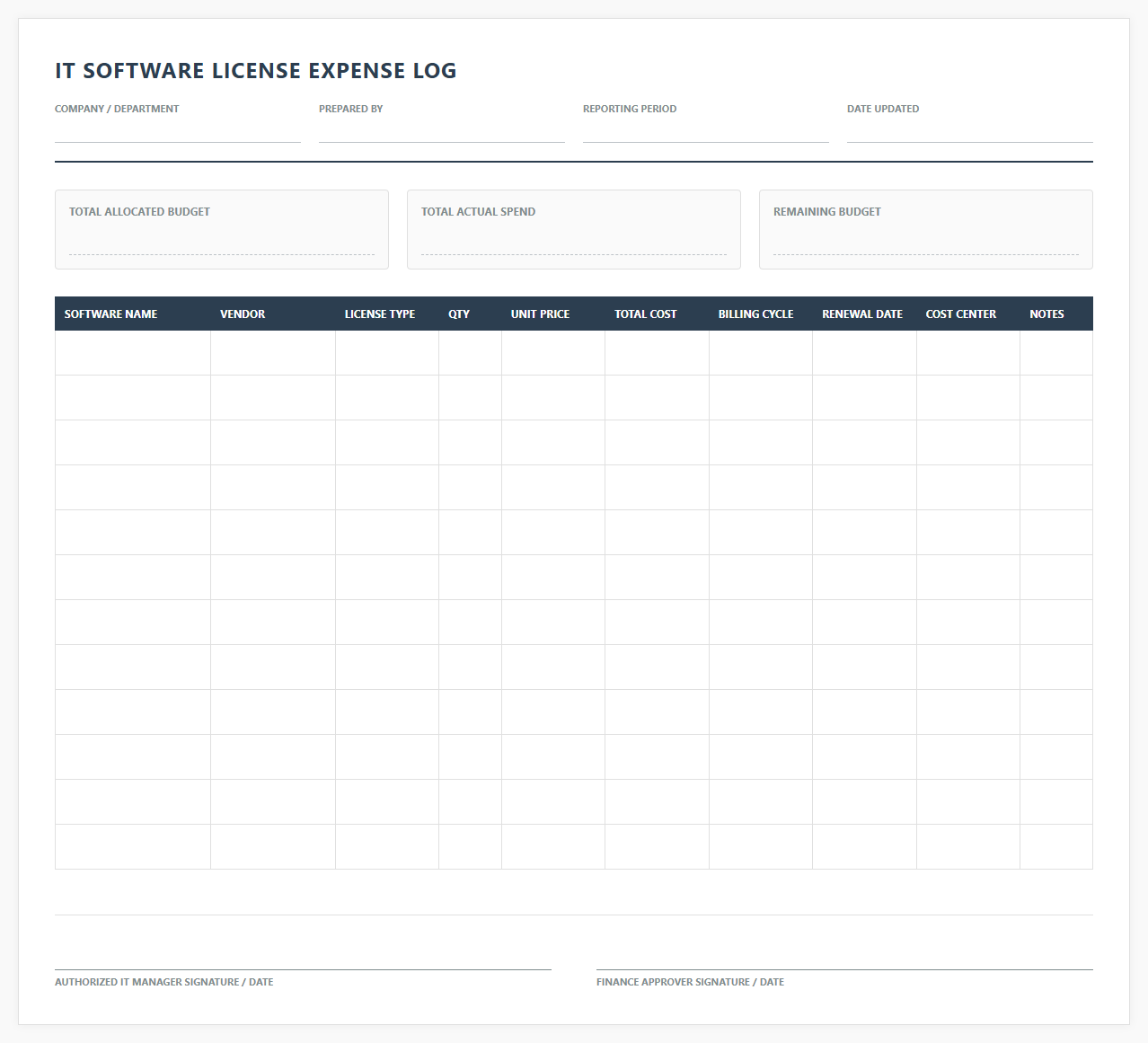Image resolution: width=1148 pixels, height=1043 pixels.
Task: Click the Finance Approver Signature / Date label
Action: (x=690, y=982)
